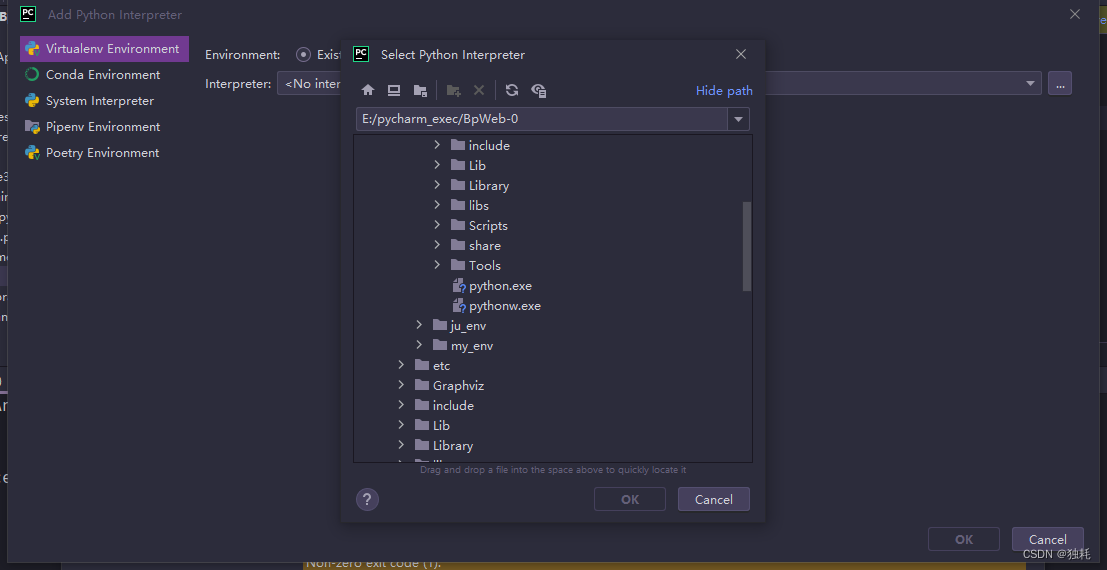Click OK in Select Python Interpreter dialog

pyautogui.click(x=630, y=499)
